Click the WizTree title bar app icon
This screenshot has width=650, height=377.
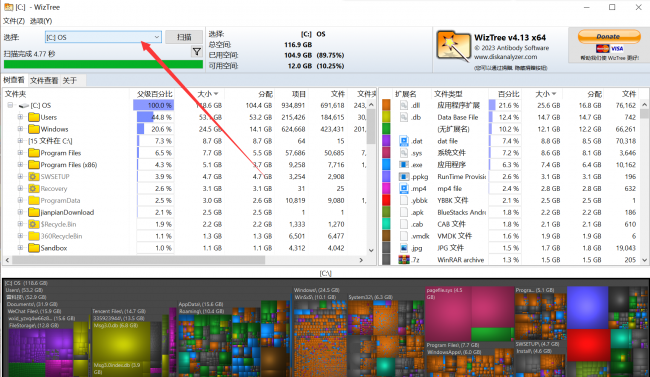coord(8,7)
